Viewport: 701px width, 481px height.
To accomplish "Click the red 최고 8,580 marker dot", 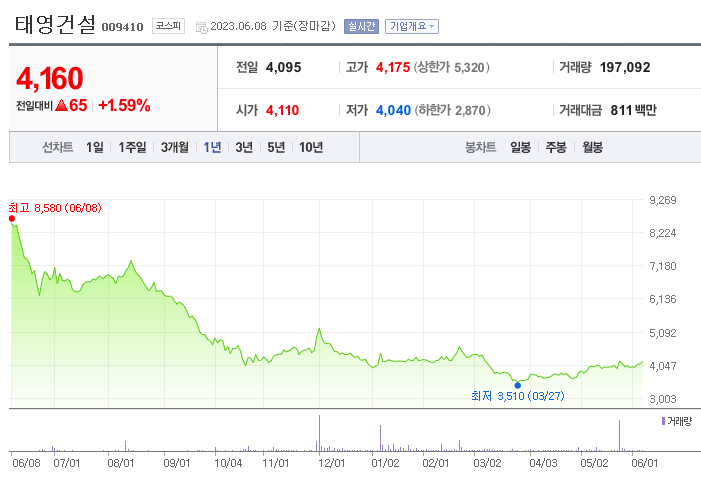I will point(12,219).
